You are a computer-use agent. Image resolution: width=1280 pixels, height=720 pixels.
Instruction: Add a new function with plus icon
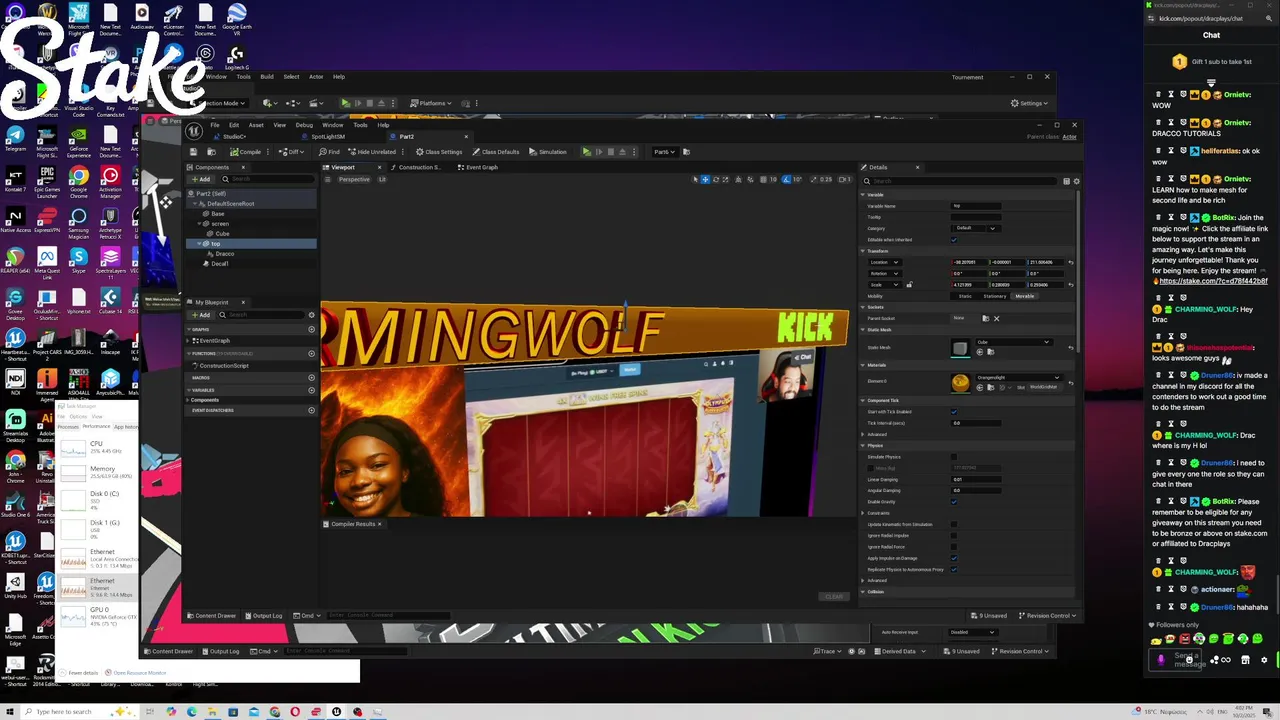point(311,353)
